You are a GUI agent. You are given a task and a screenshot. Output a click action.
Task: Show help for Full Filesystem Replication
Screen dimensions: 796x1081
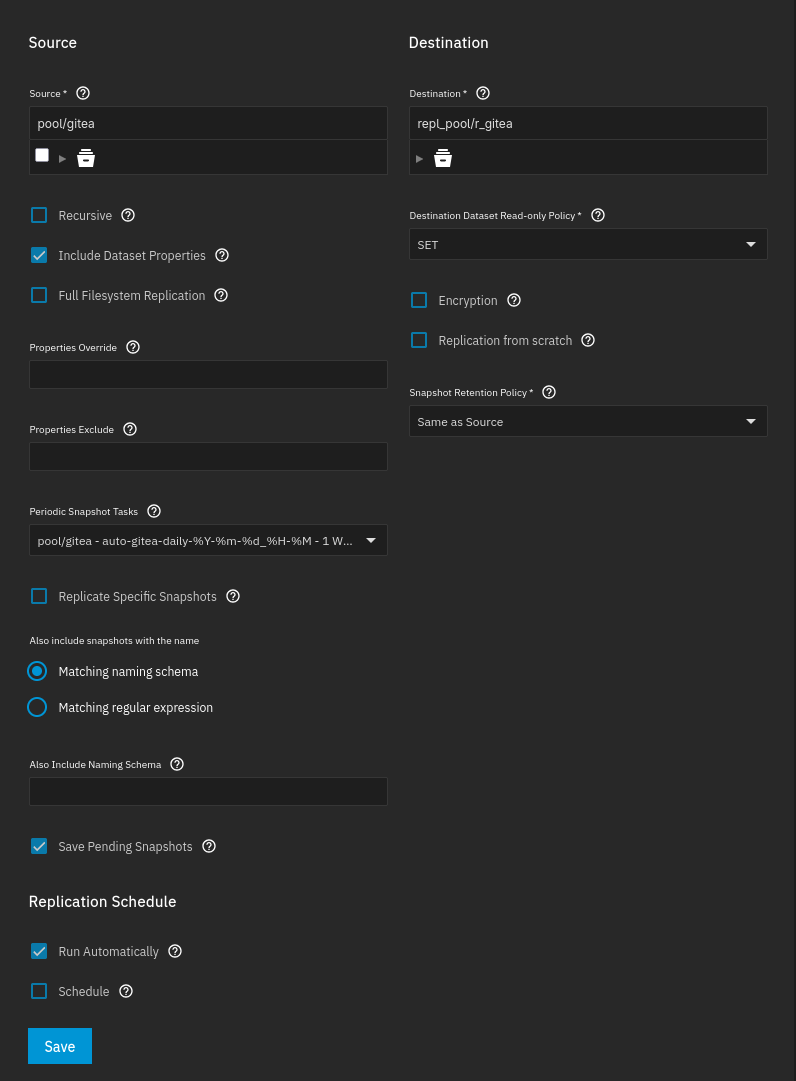(221, 295)
